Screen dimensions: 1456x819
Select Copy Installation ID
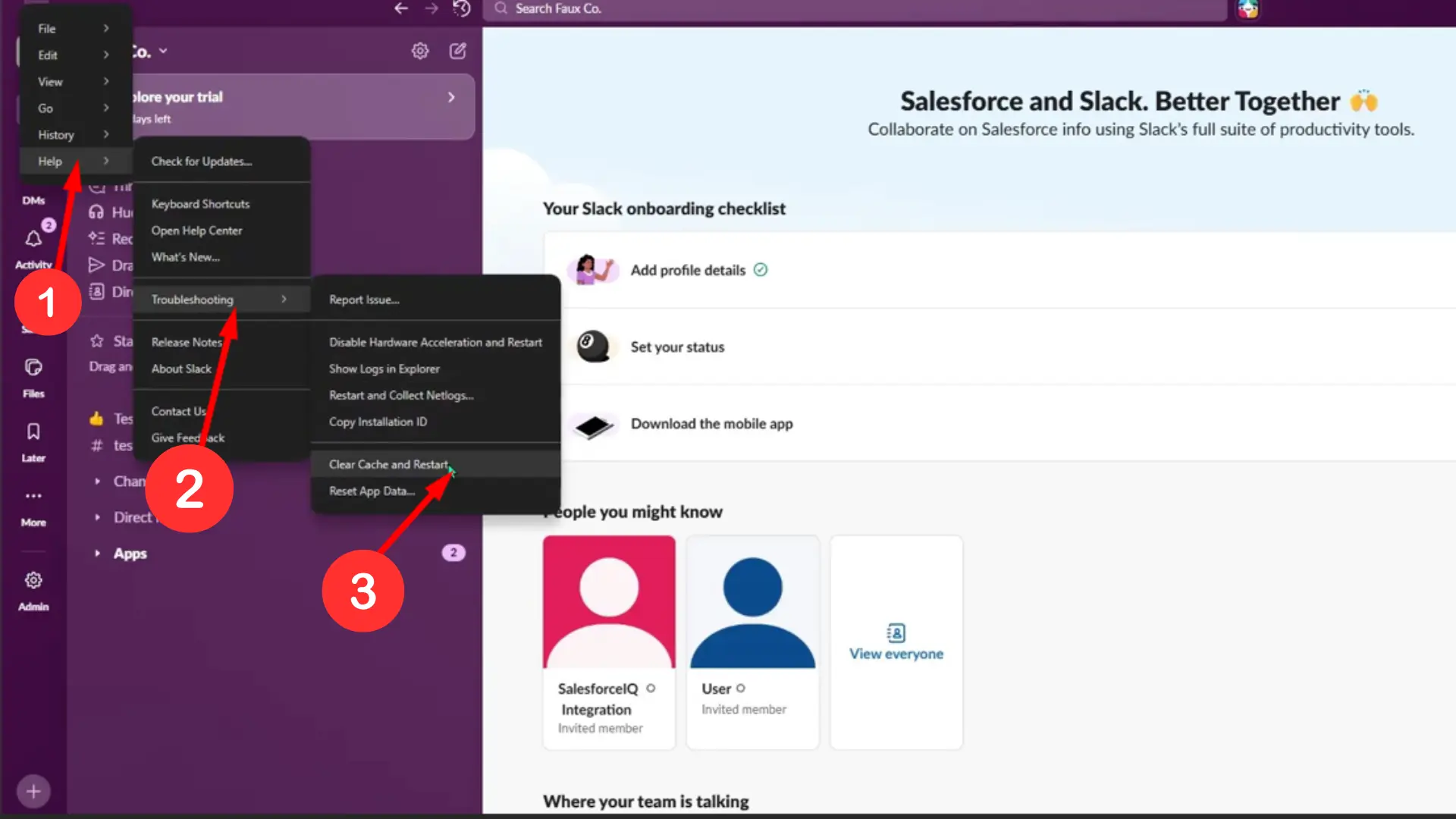pos(435,421)
